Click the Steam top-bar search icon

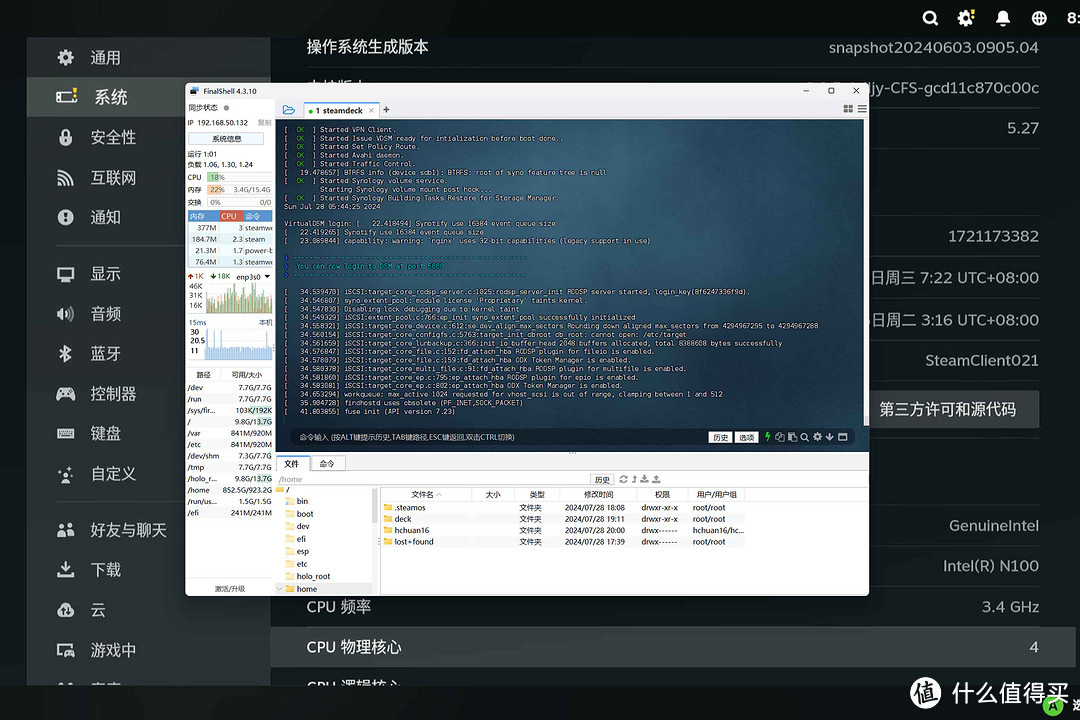(930, 18)
